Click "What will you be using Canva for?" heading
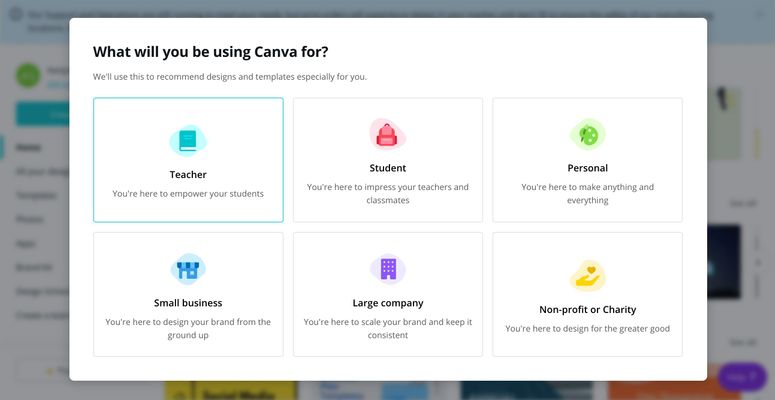775x400 pixels. [210, 52]
